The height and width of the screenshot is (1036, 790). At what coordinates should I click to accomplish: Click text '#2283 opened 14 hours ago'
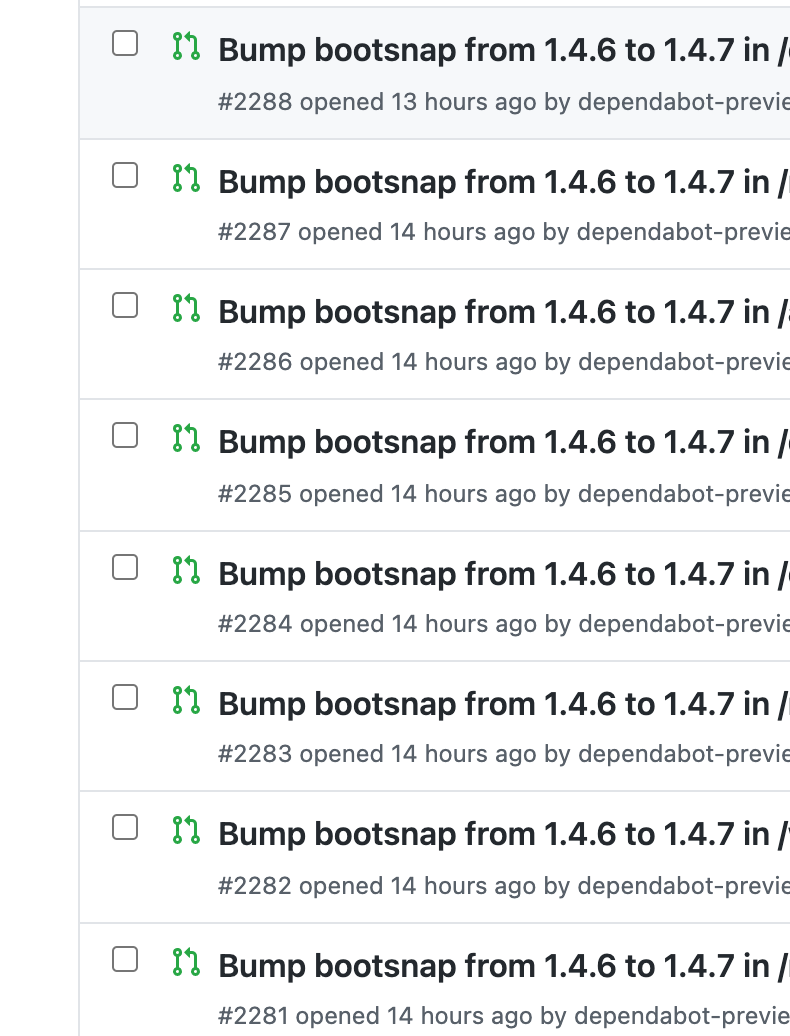click(x=377, y=755)
